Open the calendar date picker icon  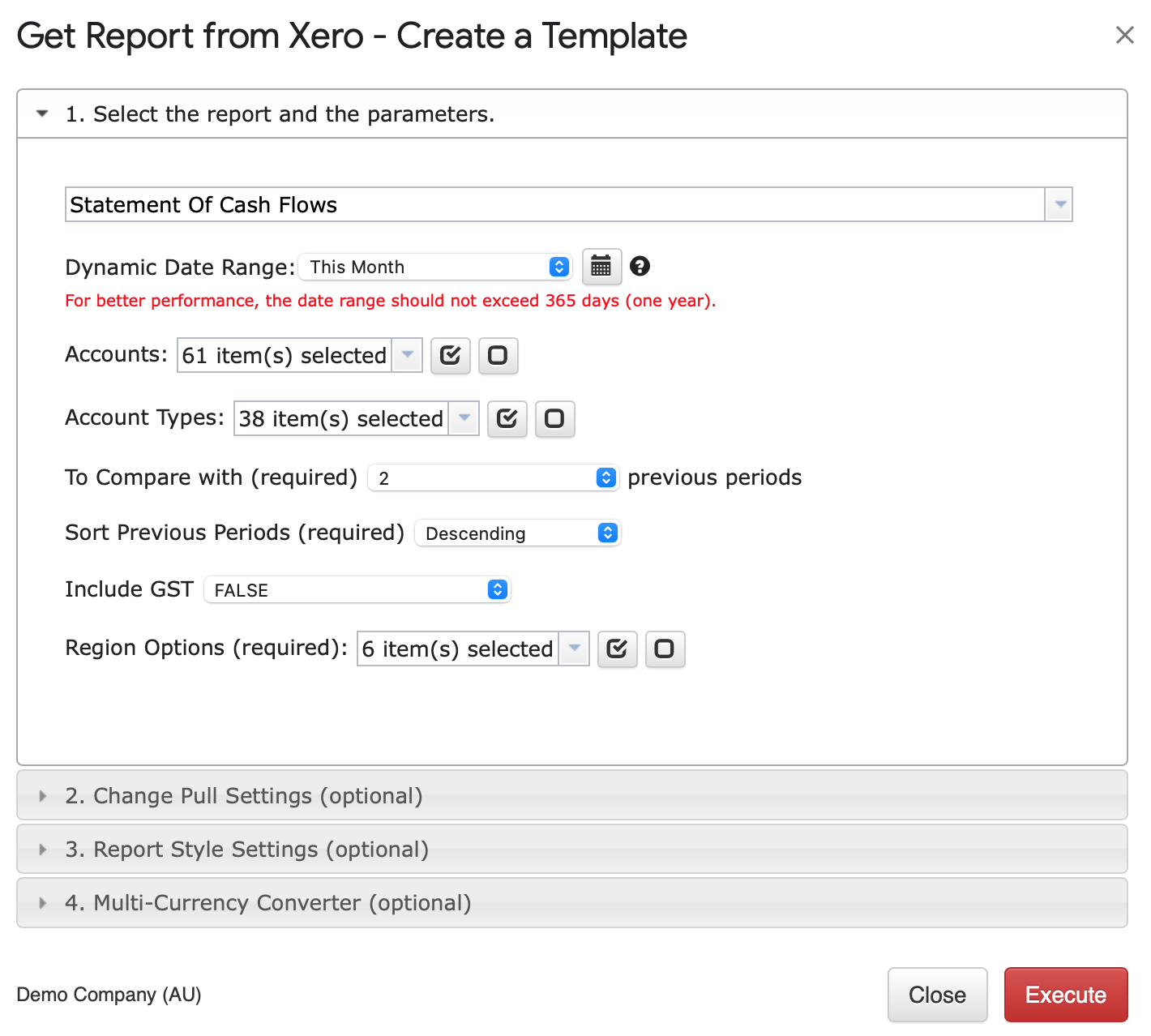coord(601,267)
